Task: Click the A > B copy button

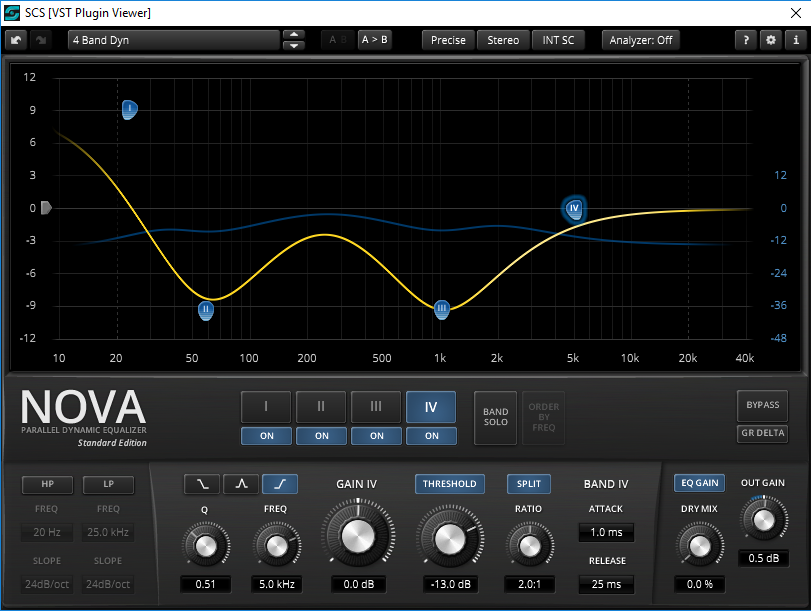Action: click(x=374, y=40)
